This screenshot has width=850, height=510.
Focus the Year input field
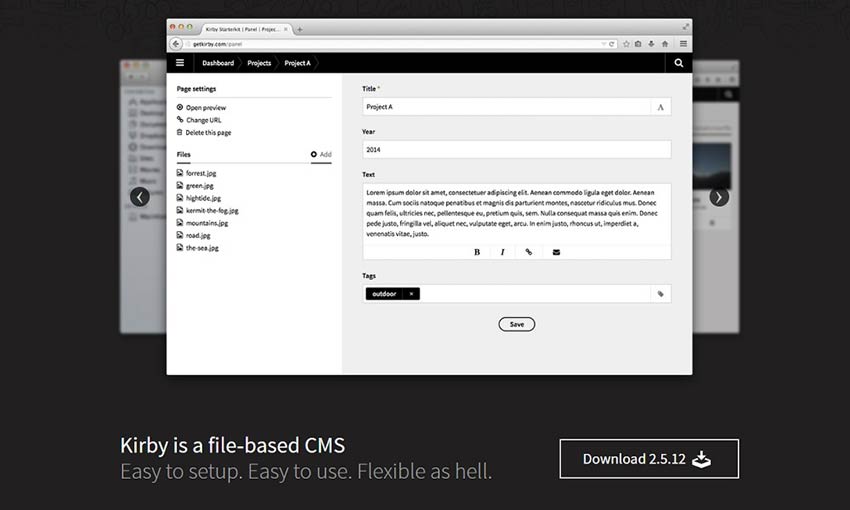pos(517,150)
